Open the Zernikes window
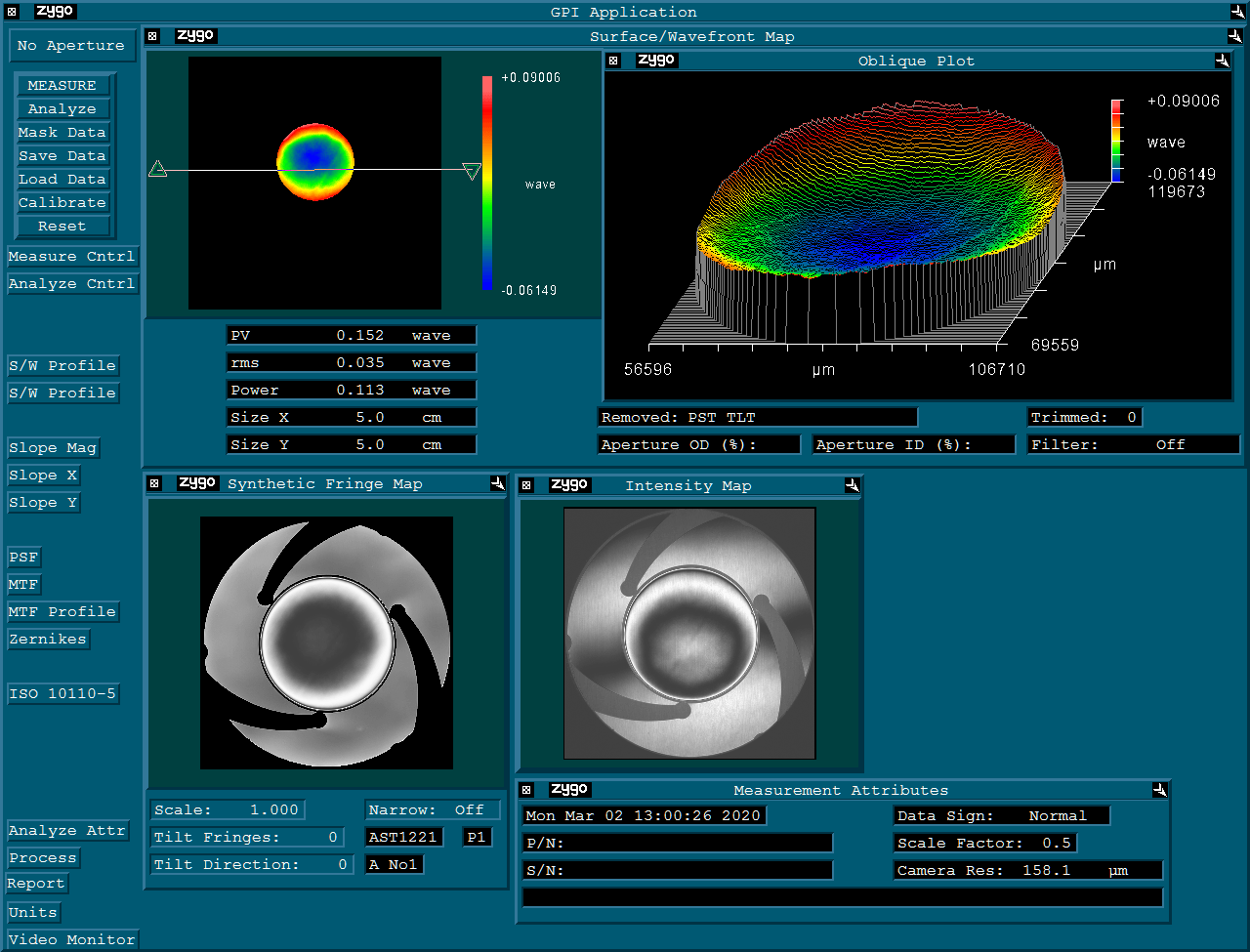 pyautogui.click(x=48, y=639)
